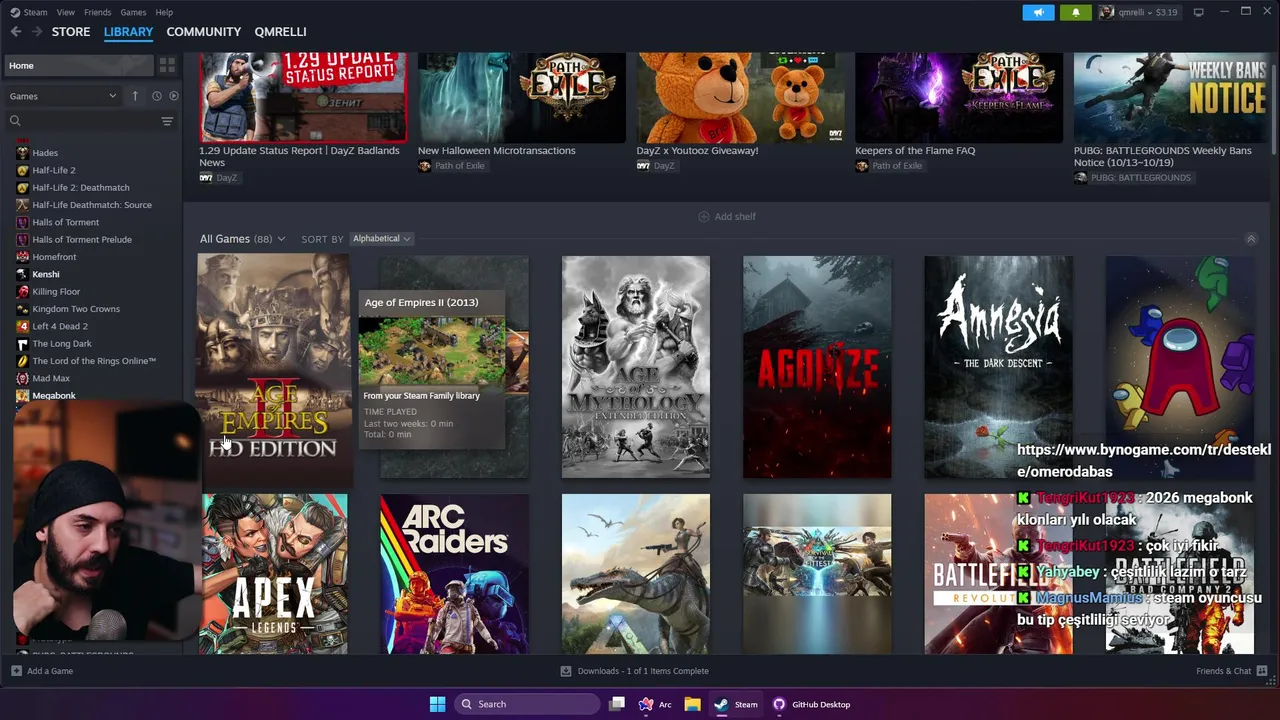Open the Games menu

(x=133, y=12)
